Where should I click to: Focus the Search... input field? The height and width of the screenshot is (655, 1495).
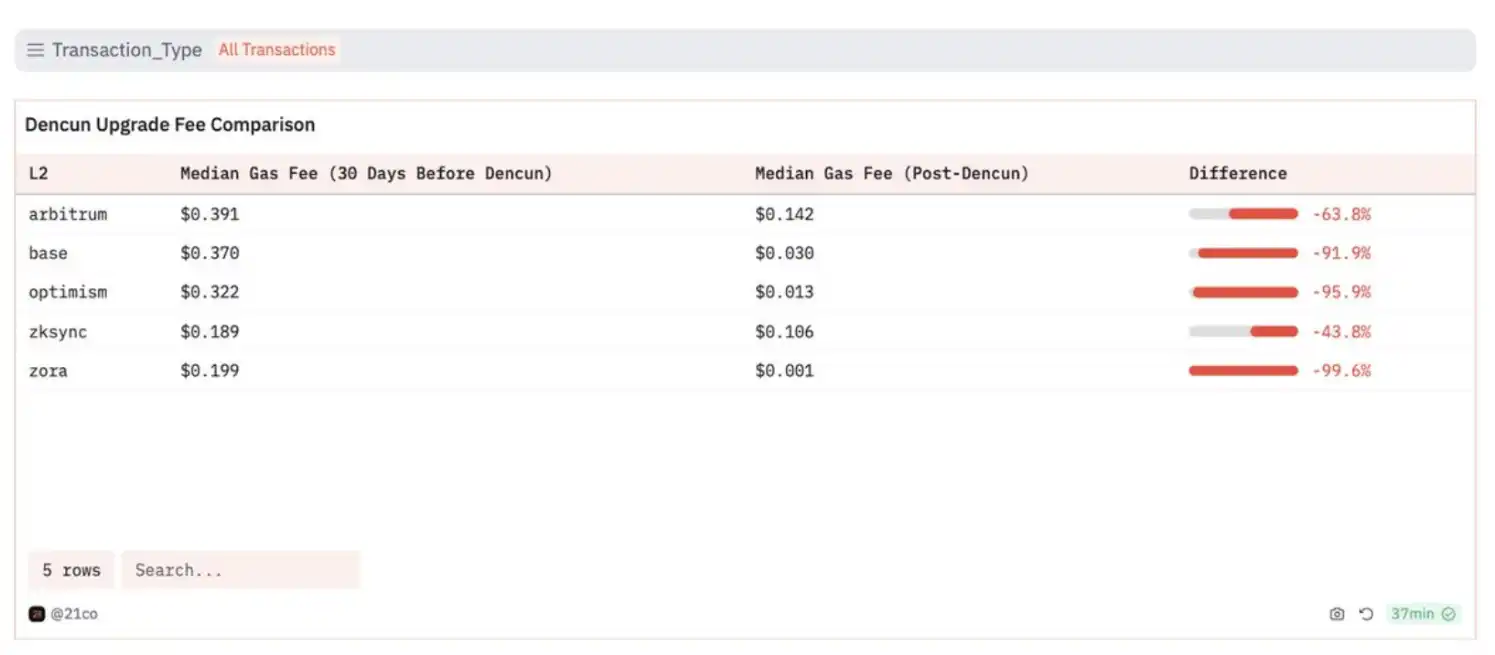point(240,570)
